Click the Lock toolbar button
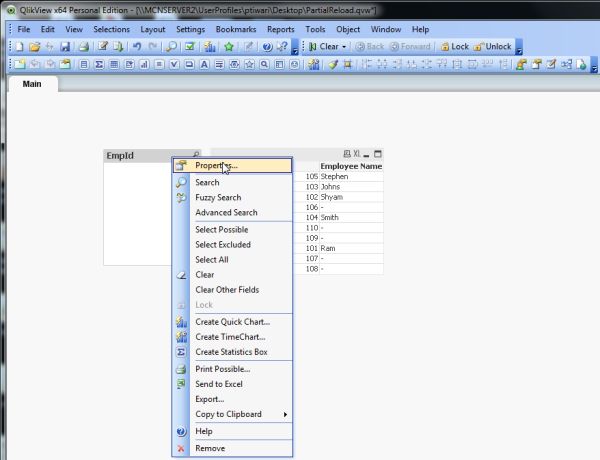 [455, 47]
